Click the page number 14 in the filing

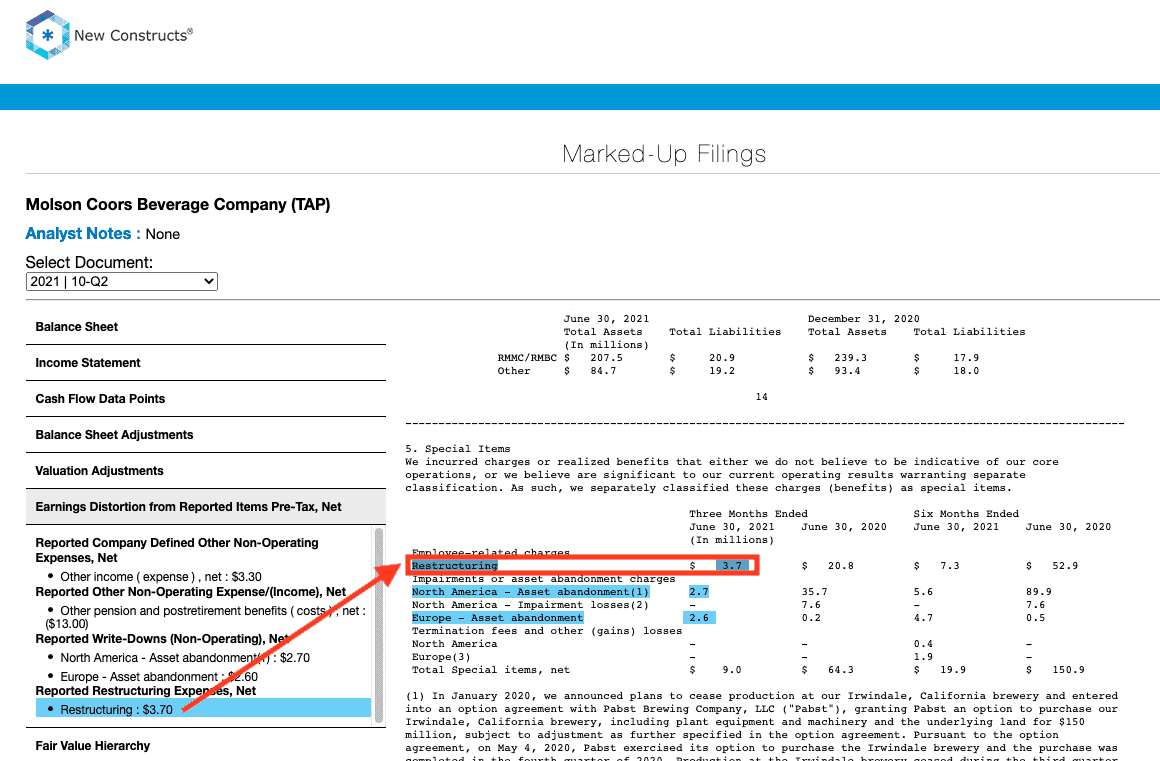pos(761,397)
